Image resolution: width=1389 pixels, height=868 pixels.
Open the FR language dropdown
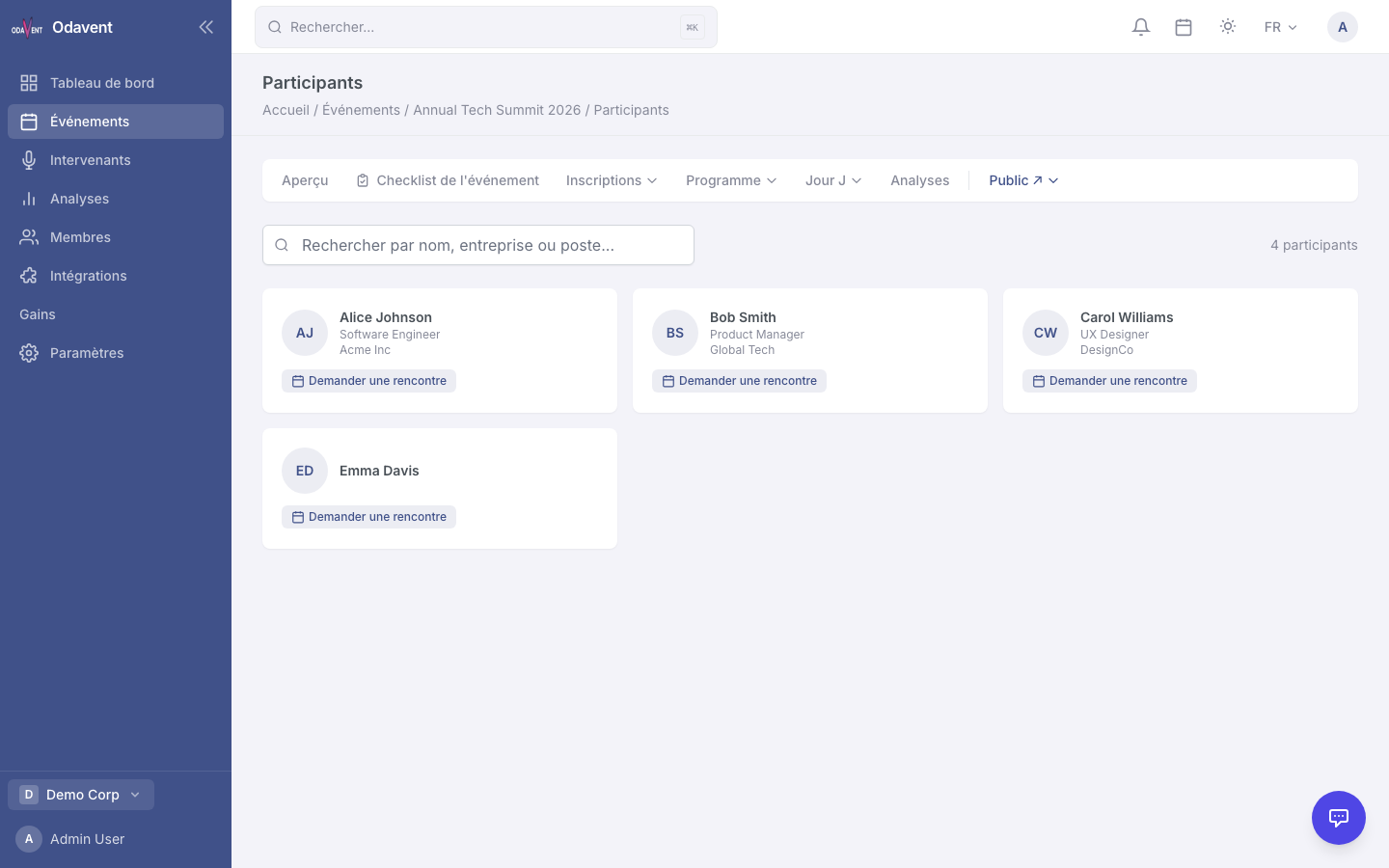point(1281,27)
